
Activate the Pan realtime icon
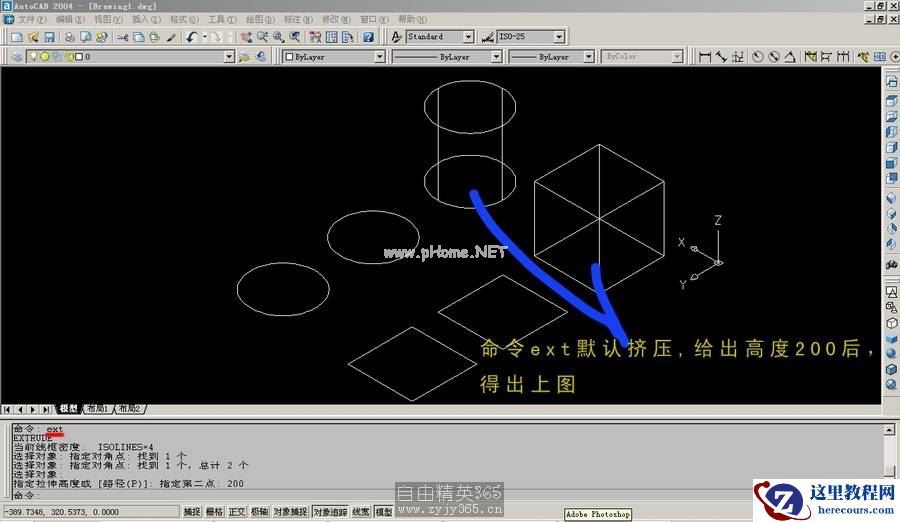click(x=246, y=37)
